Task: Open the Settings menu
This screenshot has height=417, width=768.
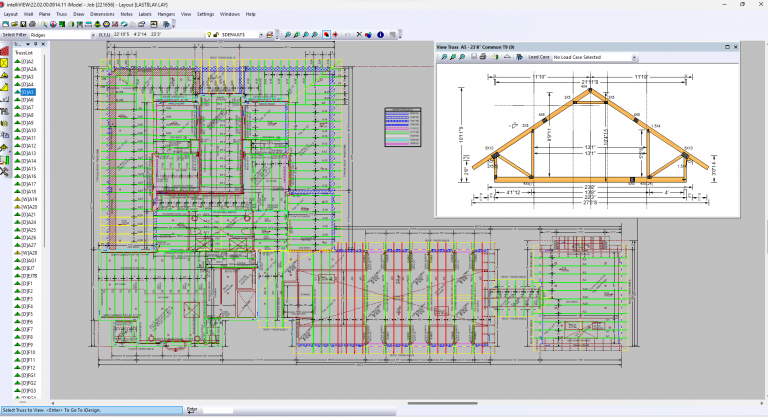Action: 205,14
